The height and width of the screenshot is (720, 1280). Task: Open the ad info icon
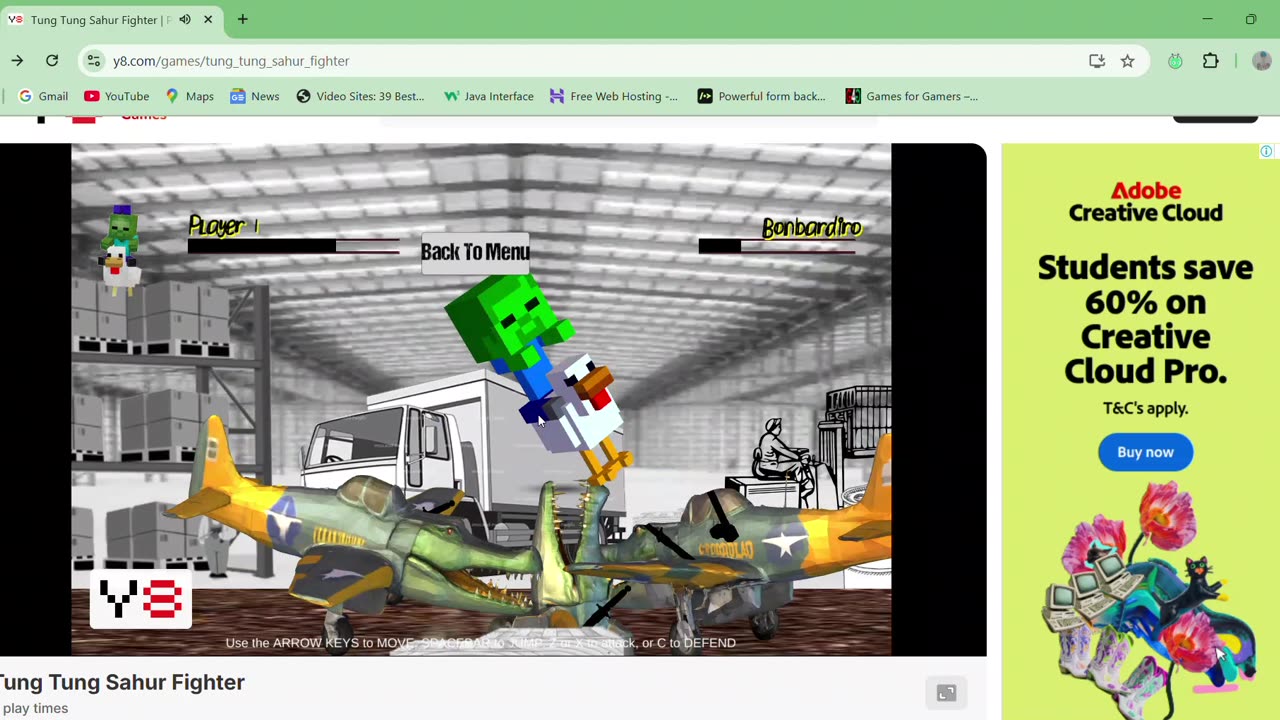(x=1266, y=152)
